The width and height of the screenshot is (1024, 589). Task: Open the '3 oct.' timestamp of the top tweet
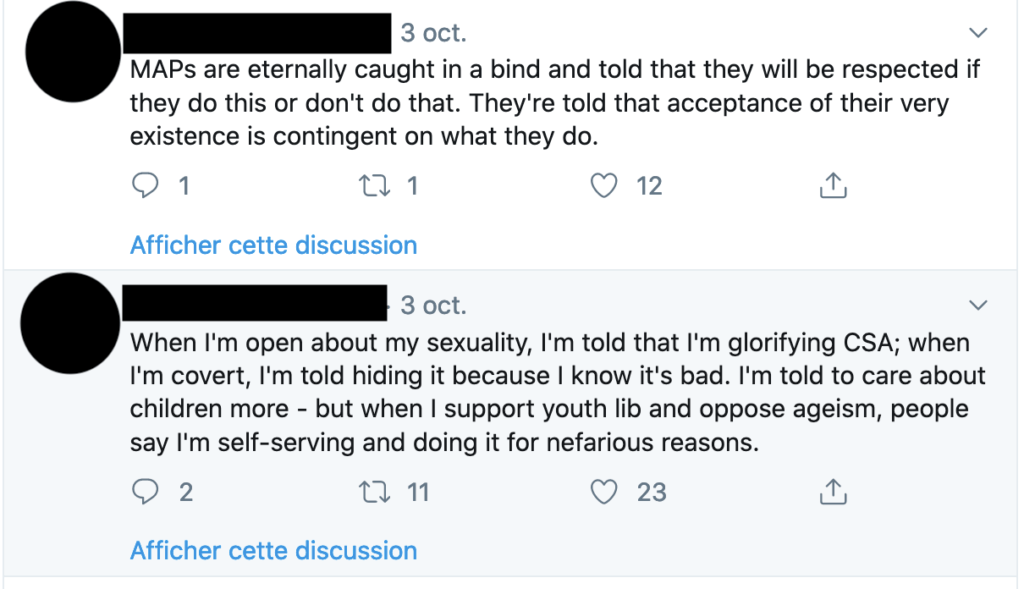coord(434,33)
